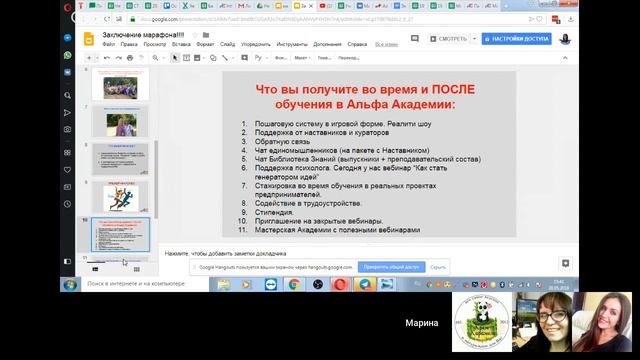
Task: Select the line tool
Action: (225, 58)
